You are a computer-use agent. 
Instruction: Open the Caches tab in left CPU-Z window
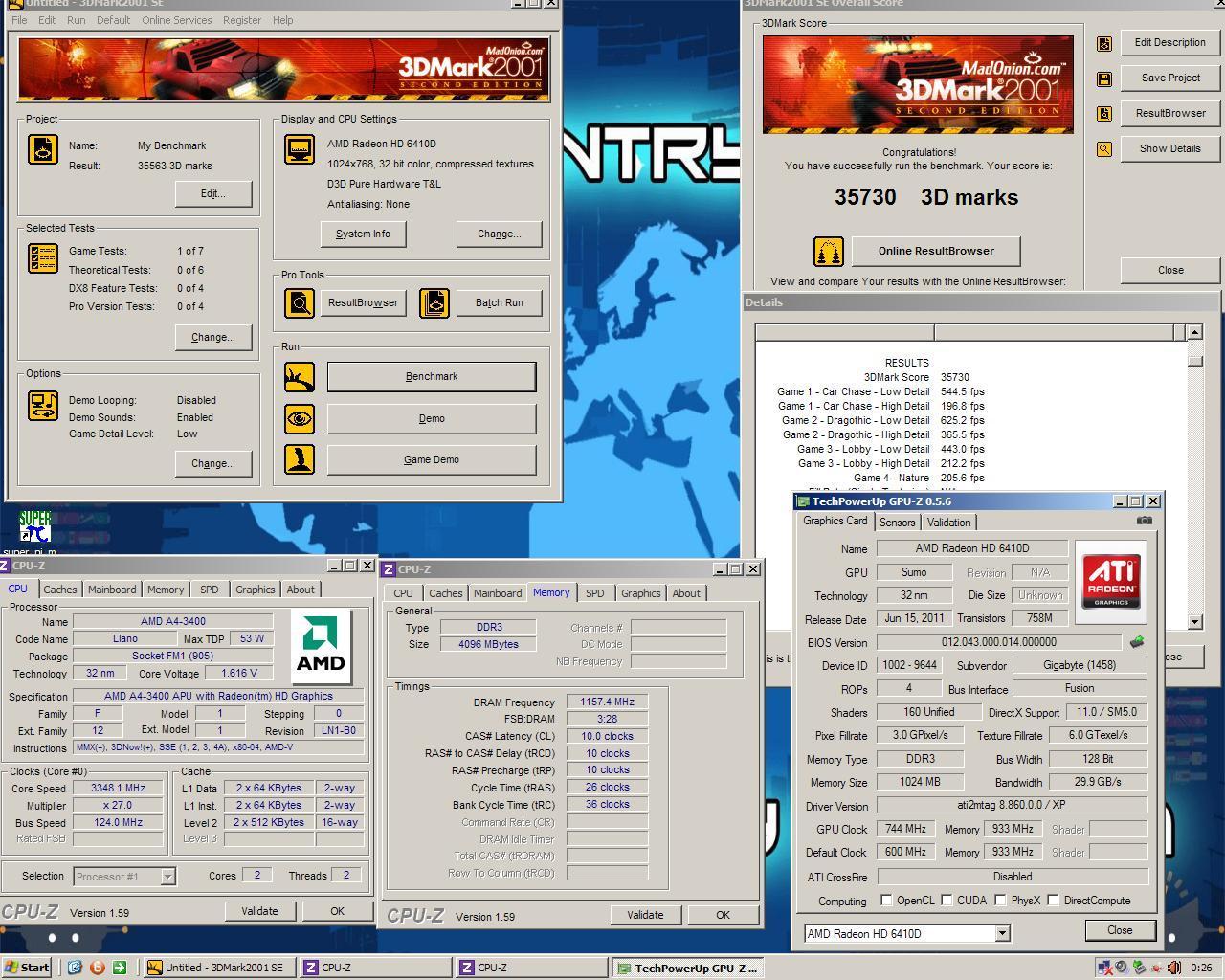(x=59, y=590)
